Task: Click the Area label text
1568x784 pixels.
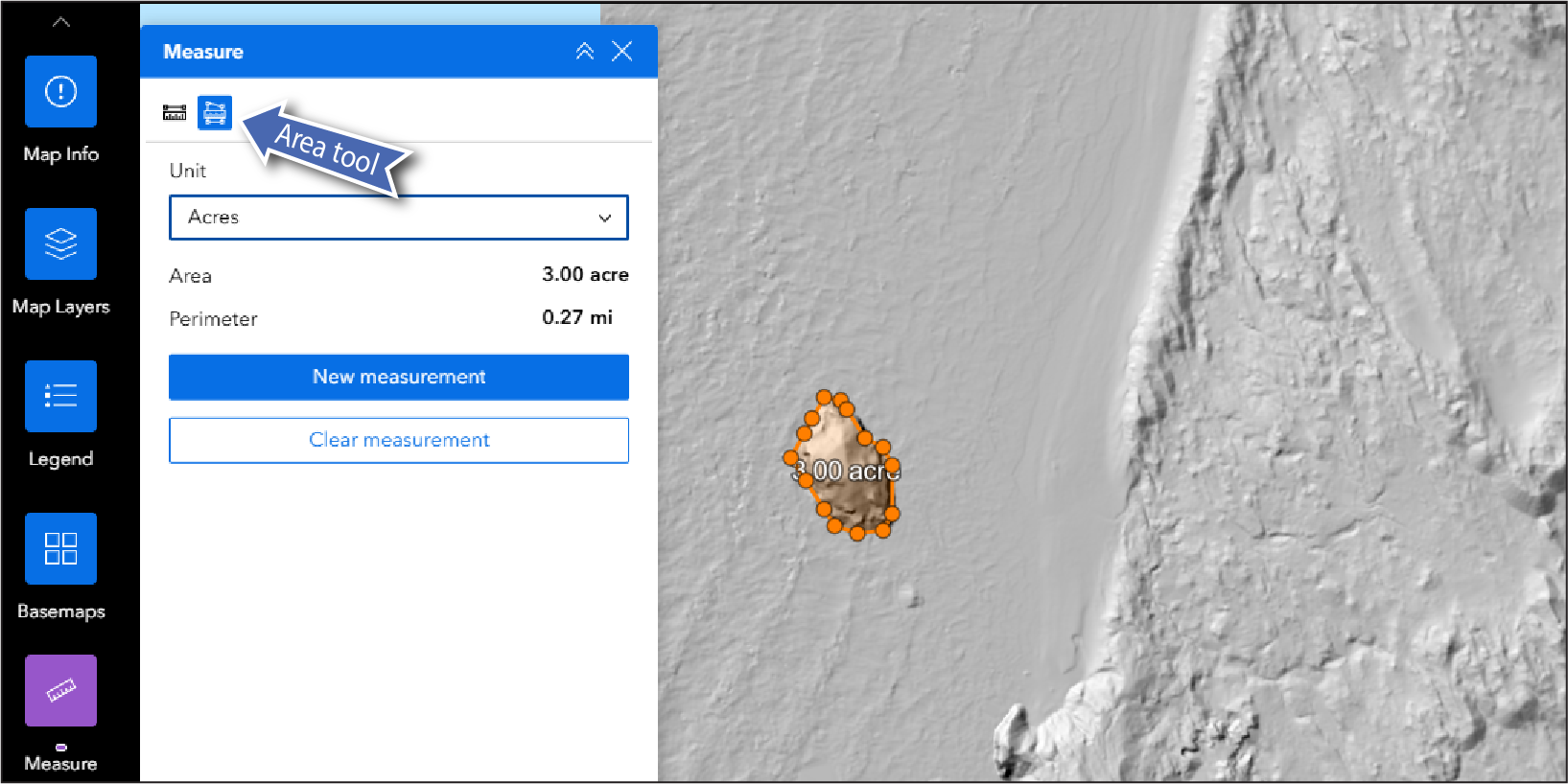Action: 190,276
